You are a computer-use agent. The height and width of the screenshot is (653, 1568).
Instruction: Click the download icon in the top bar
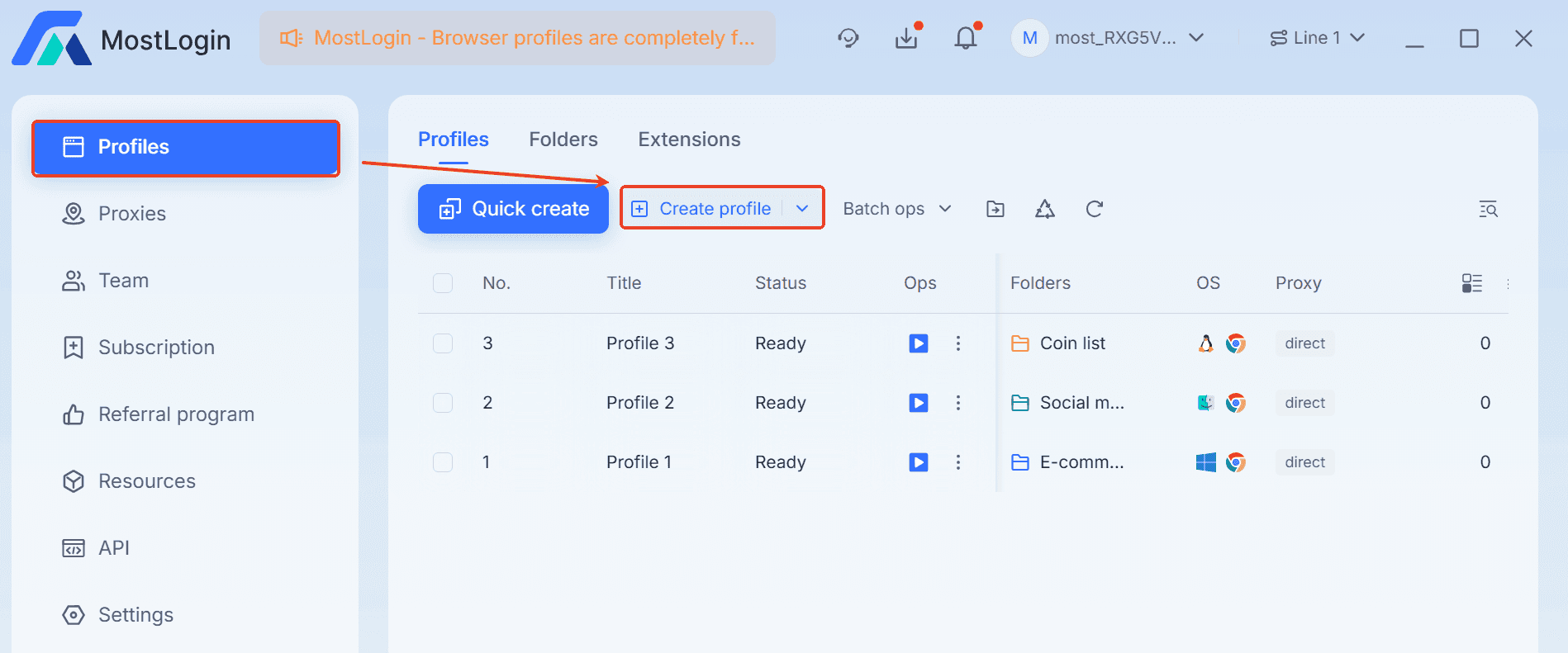coord(906,38)
